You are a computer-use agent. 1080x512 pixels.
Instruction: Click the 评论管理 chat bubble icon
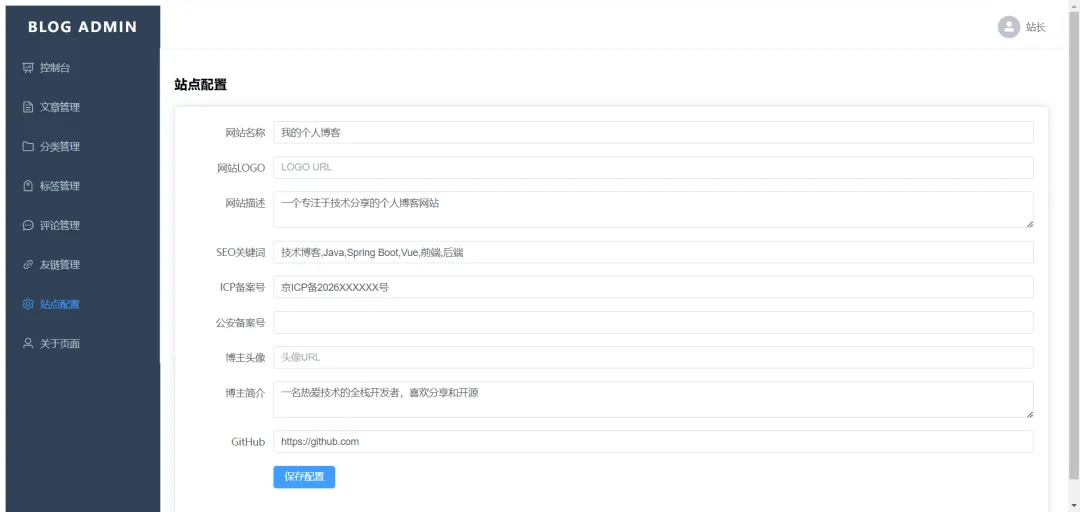(x=28, y=225)
